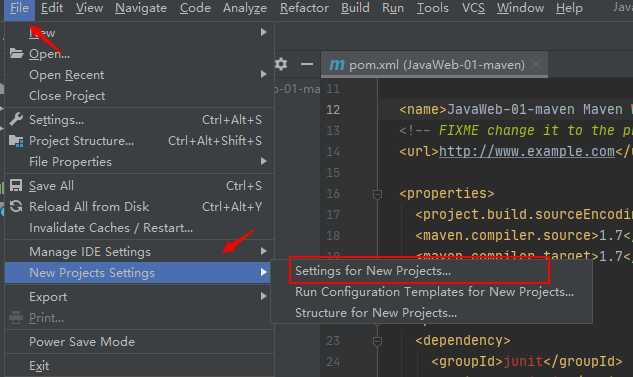
Task: Select Project Structure... menu entry
Action: coord(139,141)
